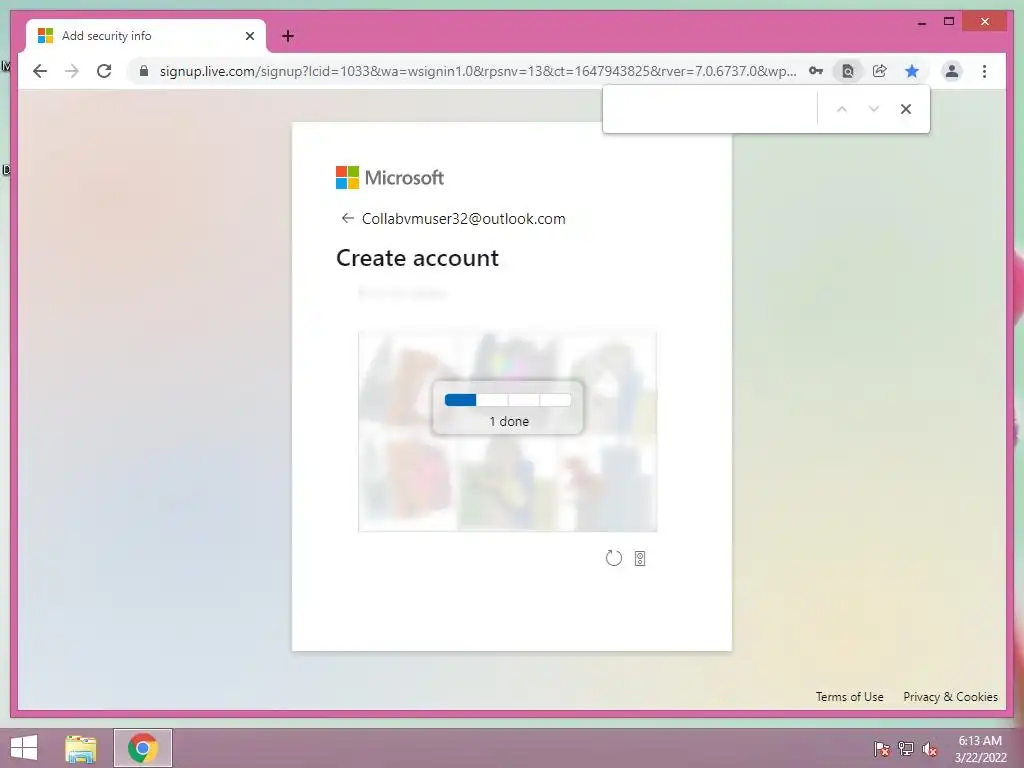Open the Windows Start menu
Screen dimensions: 1024x768
(x=24, y=748)
